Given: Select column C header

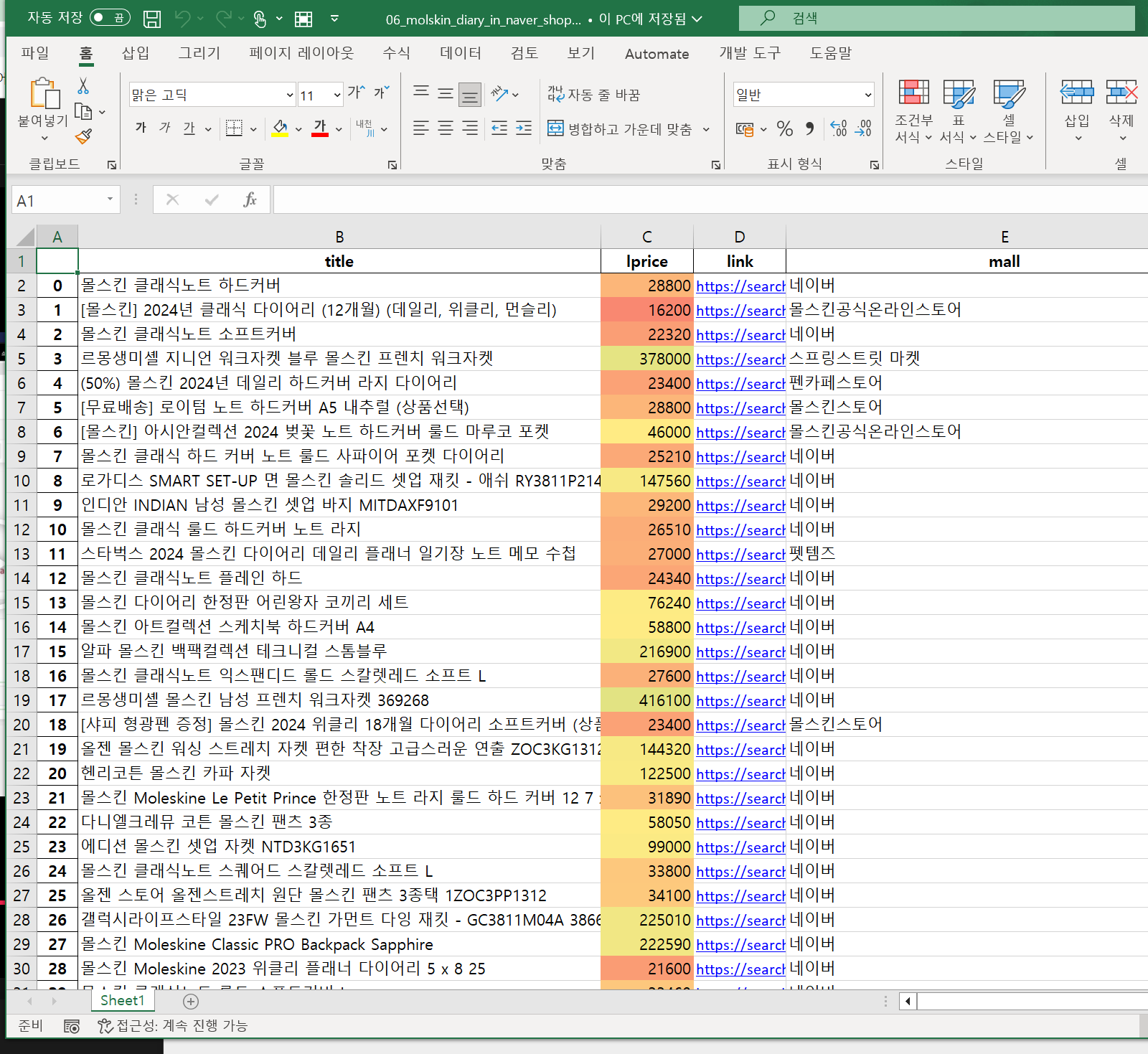Looking at the screenshot, I should tap(647, 237).
